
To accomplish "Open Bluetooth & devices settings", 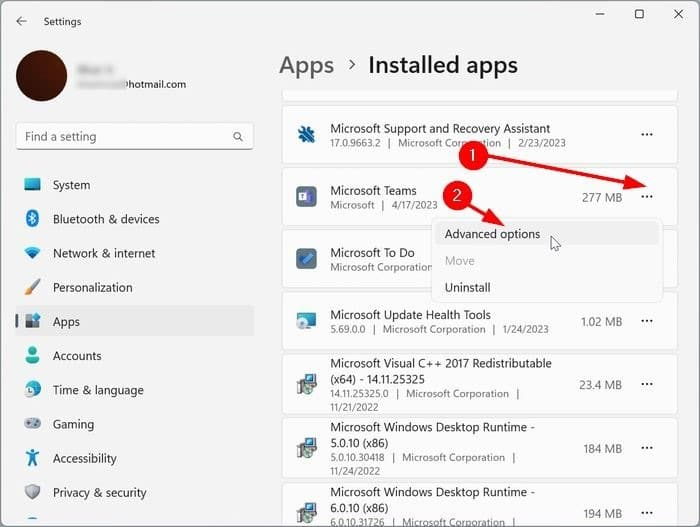I will click(134, 219).
